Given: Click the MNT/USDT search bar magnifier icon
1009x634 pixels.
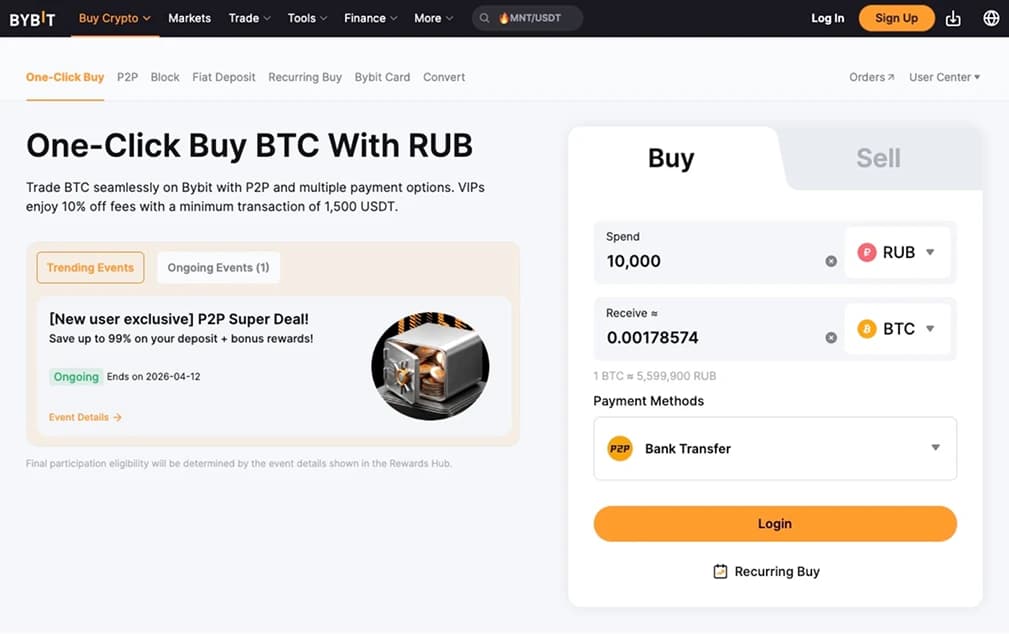Looking at the screenshot, I should coord(484,17).
